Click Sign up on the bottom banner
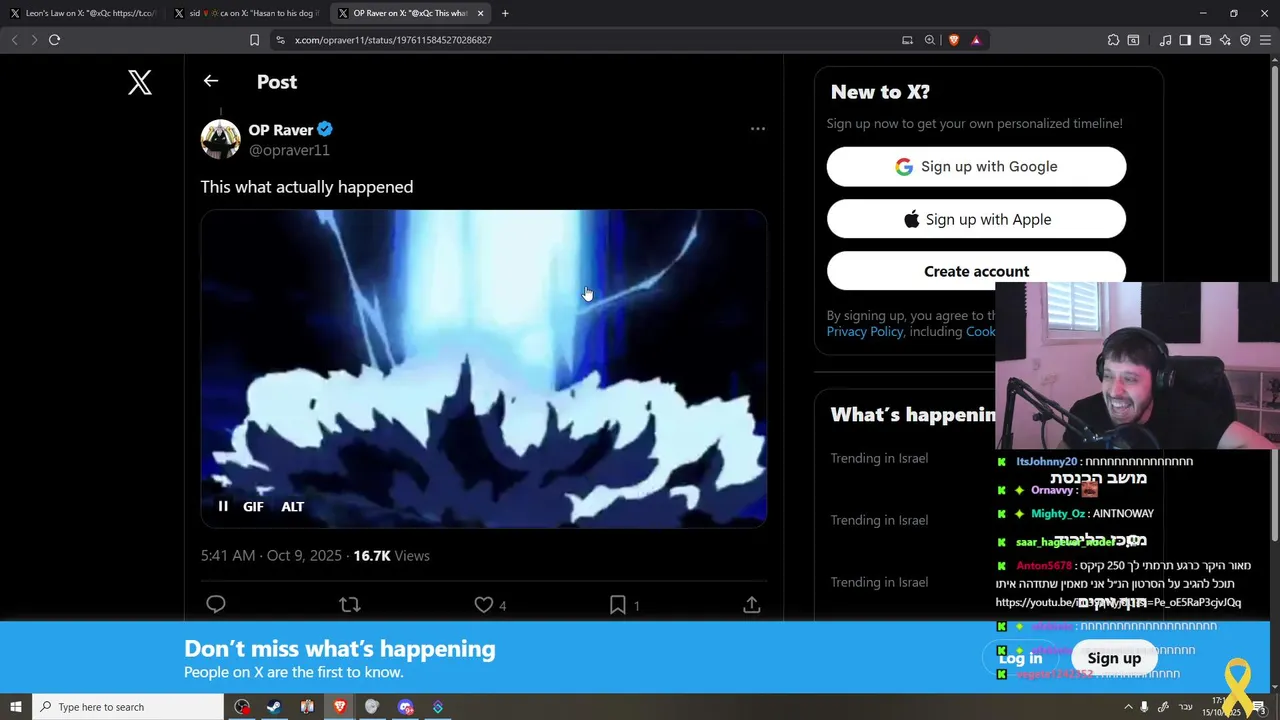The image size is (1280, 720). [x=1114, y=657]
